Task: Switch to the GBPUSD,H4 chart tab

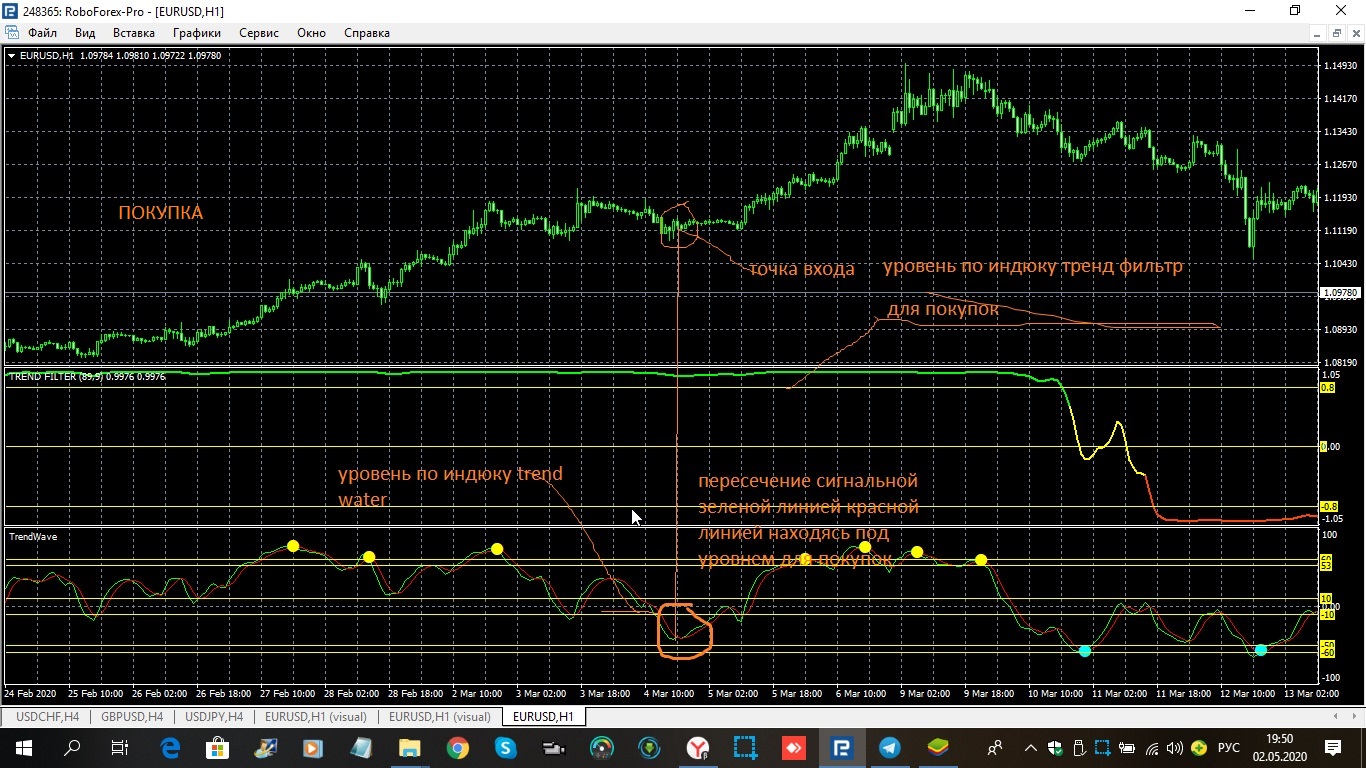Action: (x=132, y=717)
